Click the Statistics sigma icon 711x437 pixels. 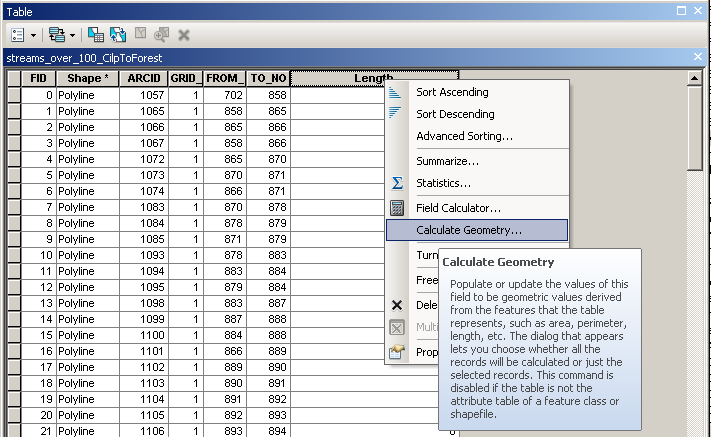tap(396, 183)
